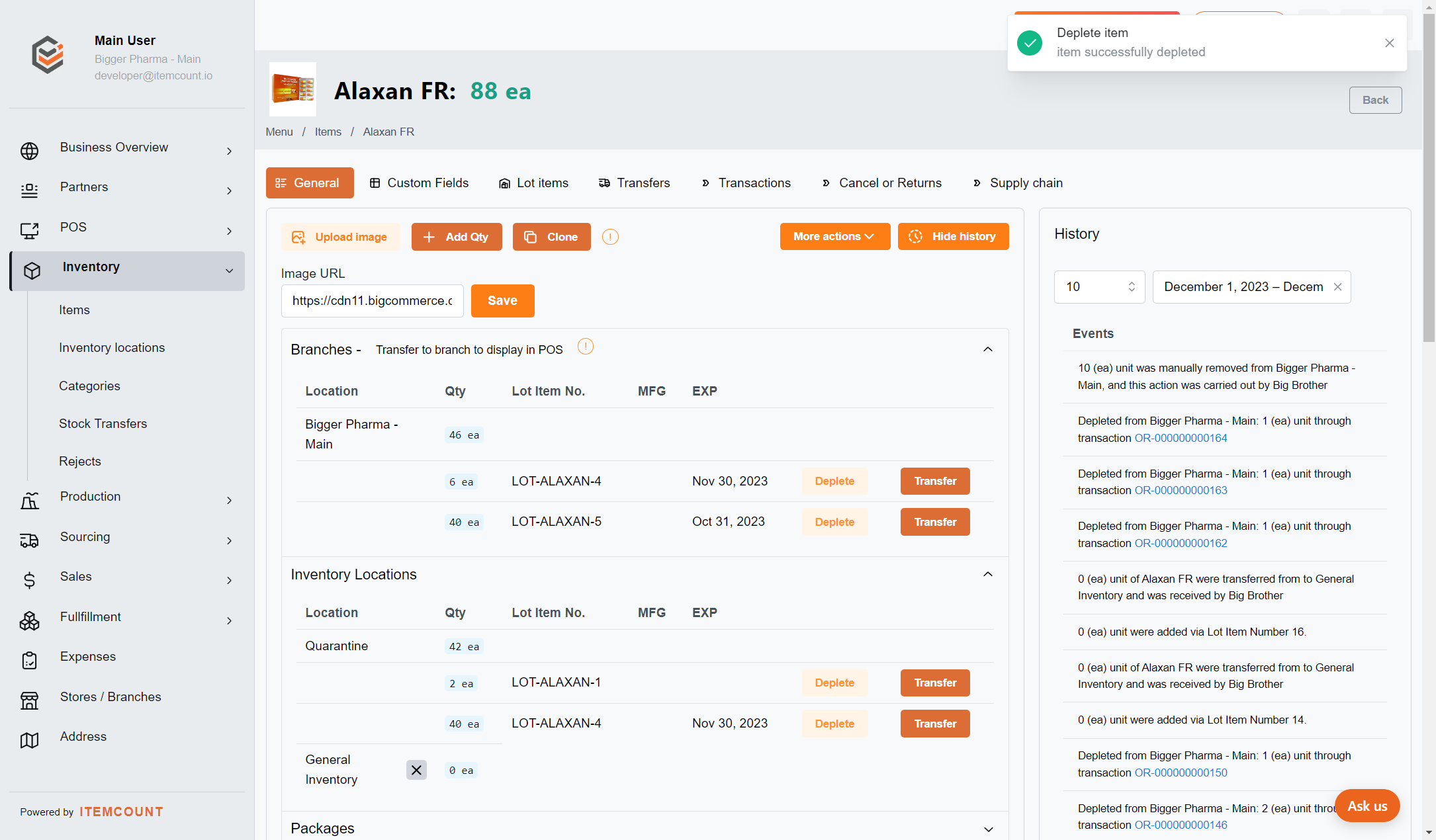1436x840 pixels.
Task: Open the Supply chain tab
Action: [1018, 183]
